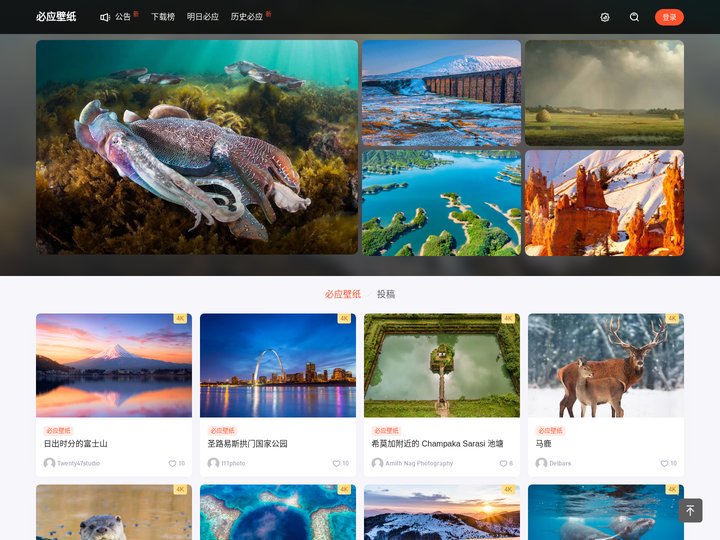Open the 历史必应 history page

coord(247,17)
